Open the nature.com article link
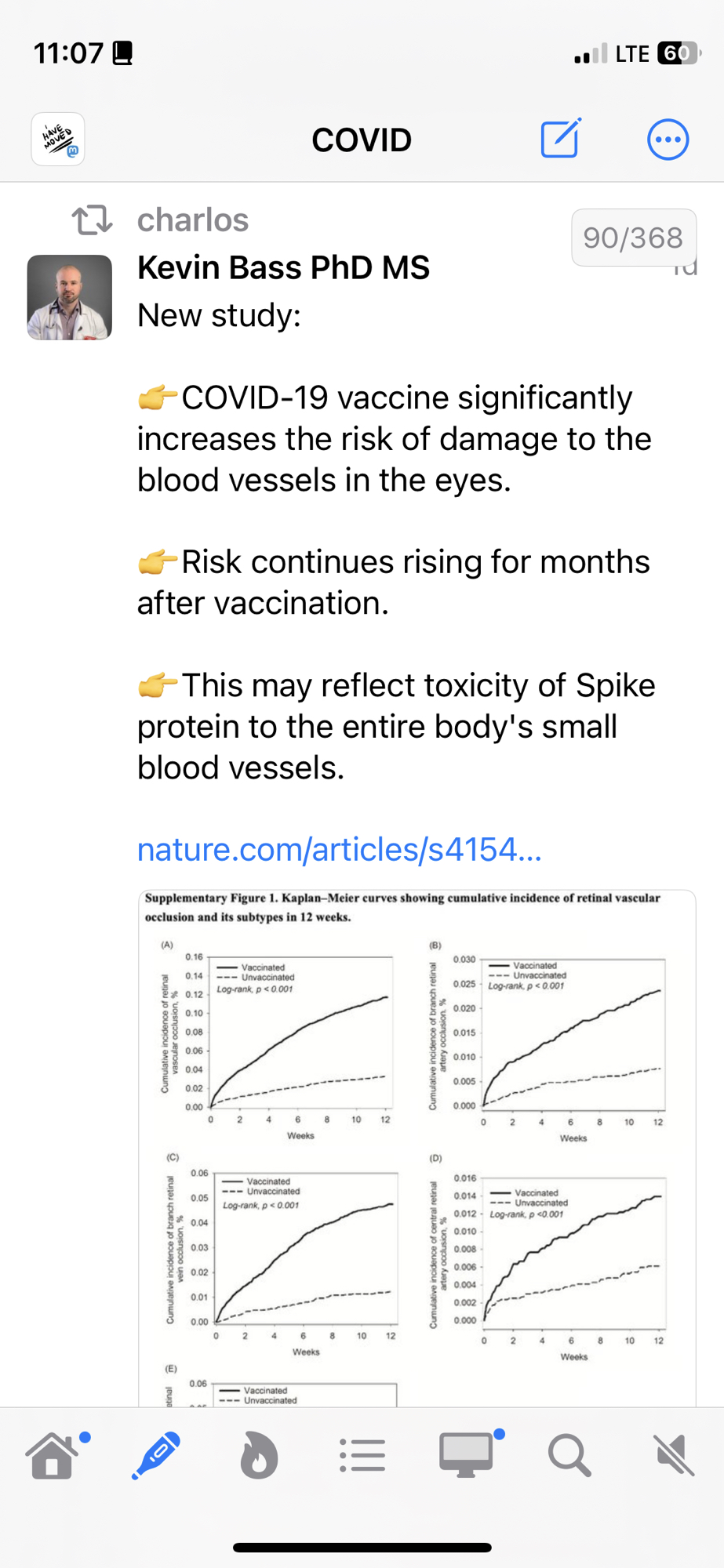The height and width of the screenshot is (1568, 724). coord(339,849)
